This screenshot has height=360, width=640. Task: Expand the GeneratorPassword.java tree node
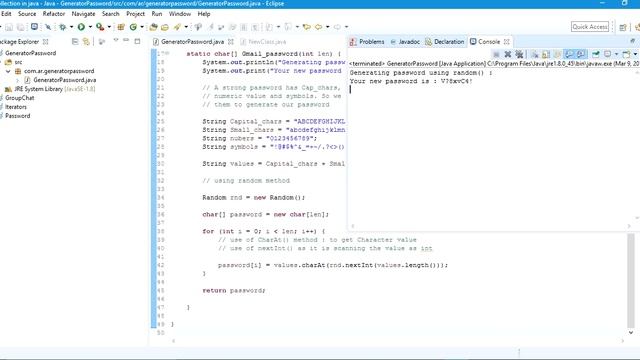click(x=17, y=80)
